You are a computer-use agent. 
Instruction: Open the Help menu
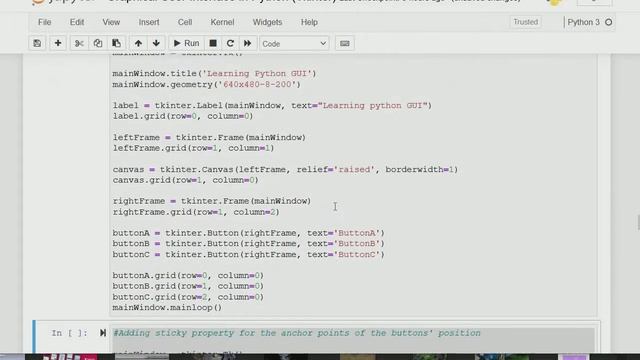point(309,22)
